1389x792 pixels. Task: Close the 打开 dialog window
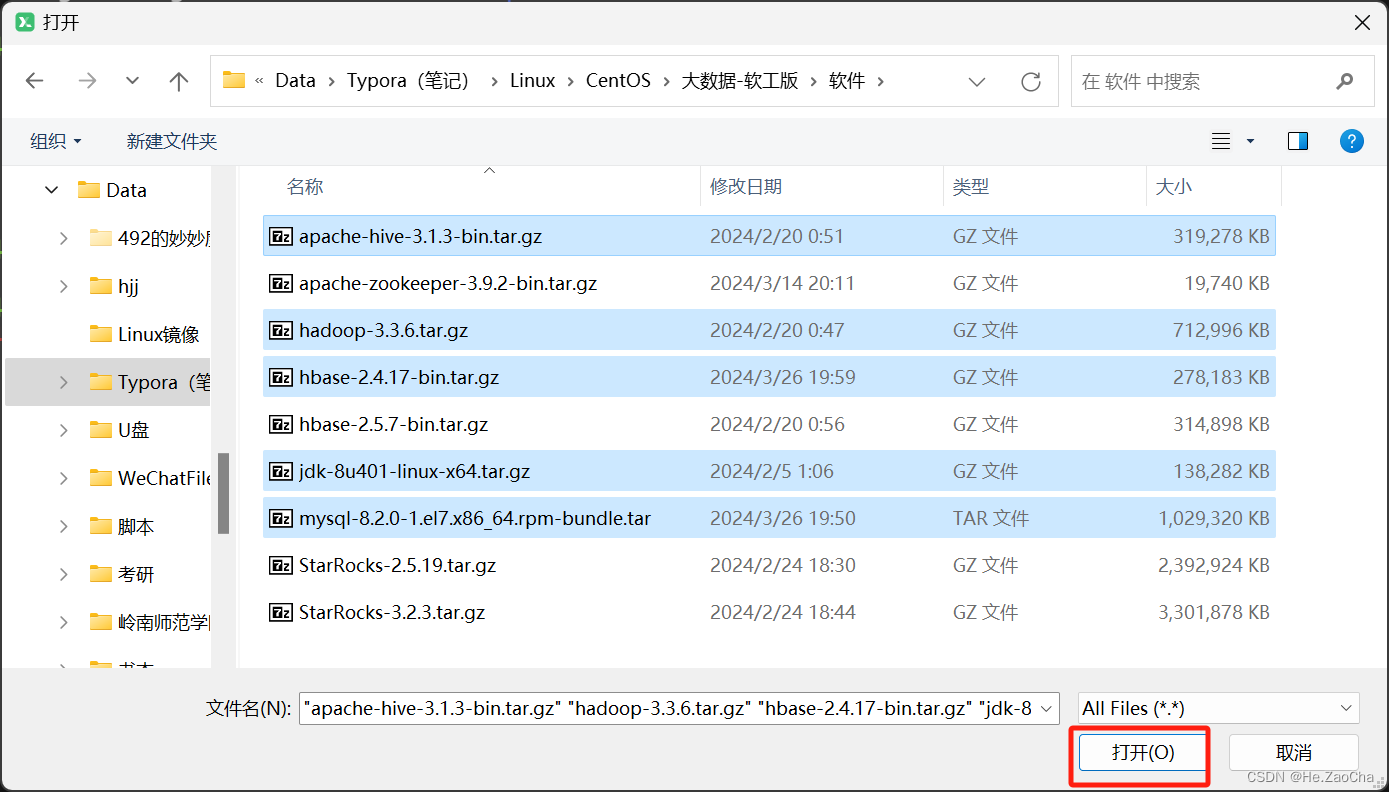[1362, 22]
